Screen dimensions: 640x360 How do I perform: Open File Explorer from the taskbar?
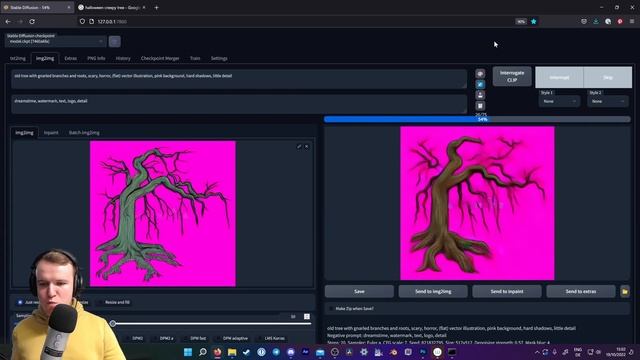232,352
